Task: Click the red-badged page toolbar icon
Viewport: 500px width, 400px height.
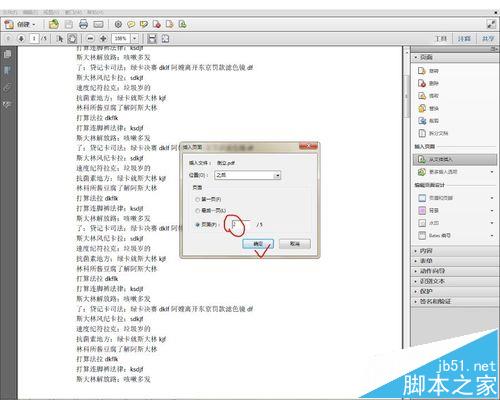Action: click(x=157, y=24)
